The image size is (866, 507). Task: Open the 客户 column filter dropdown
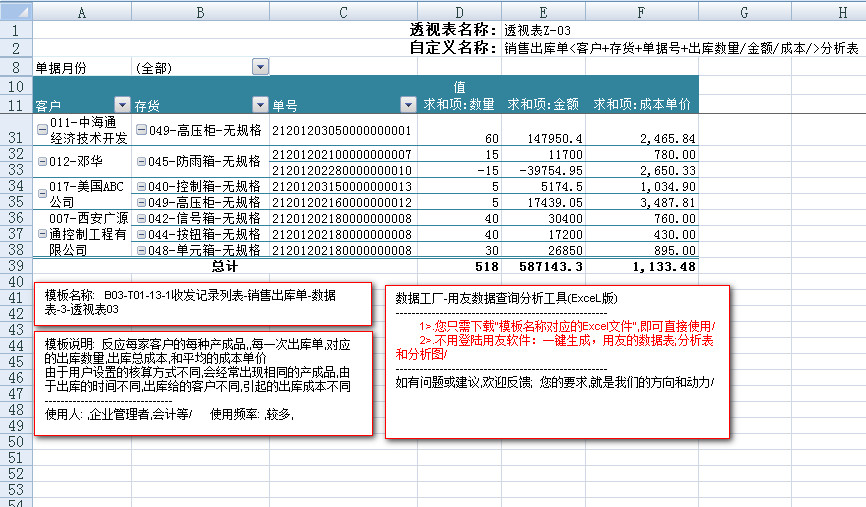click(x=122, y=105)
